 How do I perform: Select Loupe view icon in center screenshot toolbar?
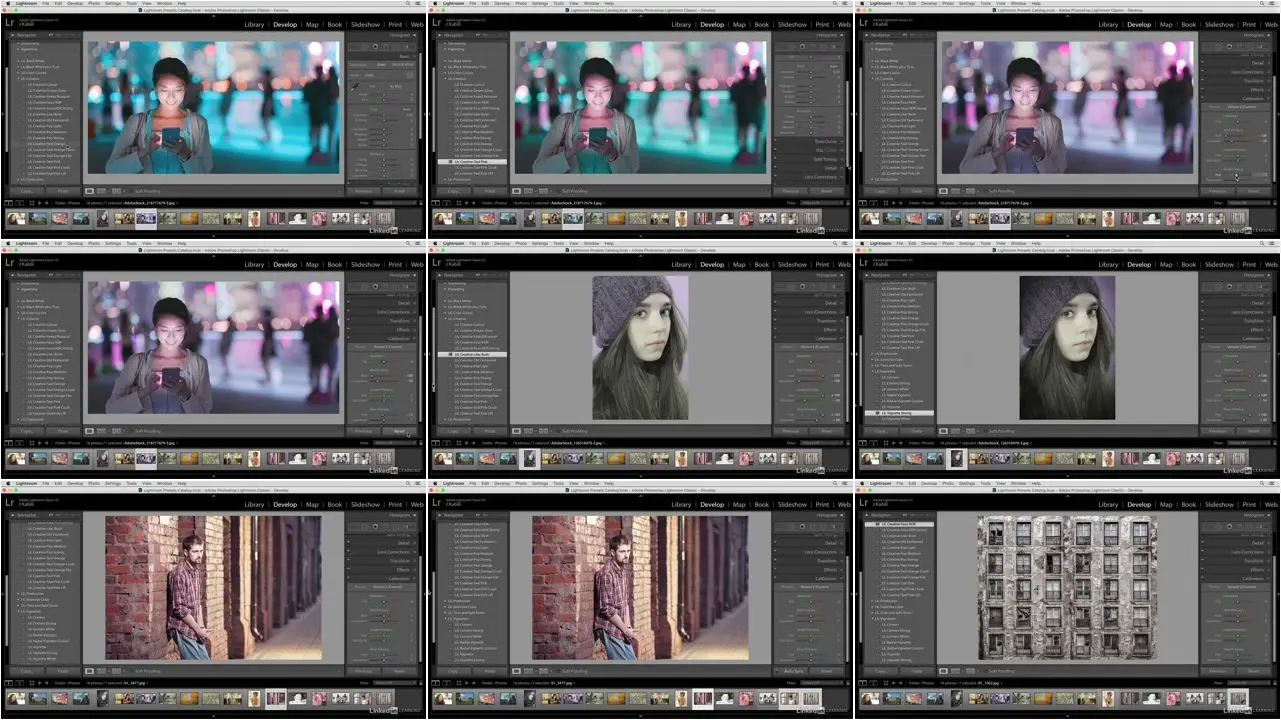[x=515, y=431]
